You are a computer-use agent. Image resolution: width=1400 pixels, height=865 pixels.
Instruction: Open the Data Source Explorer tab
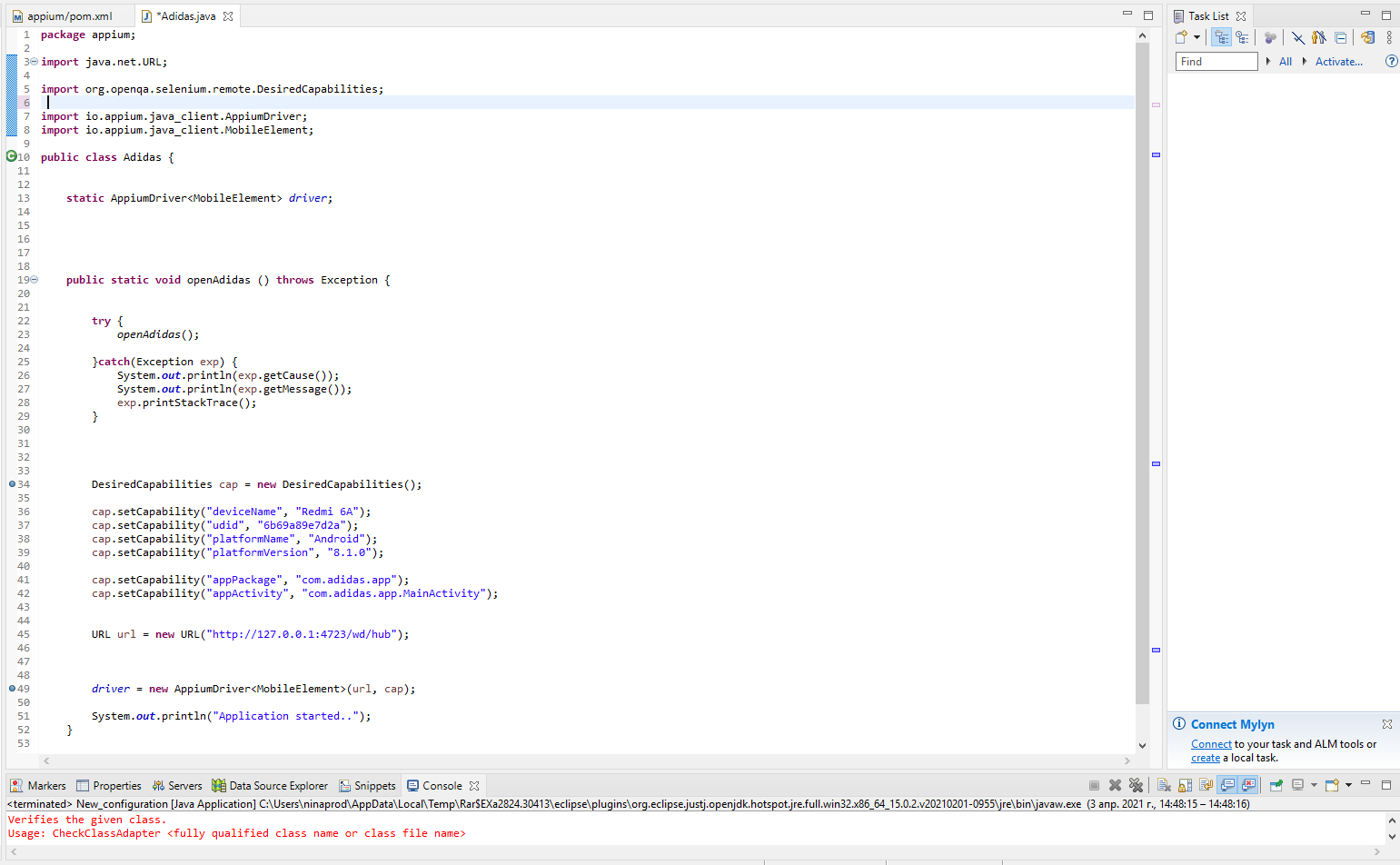coord(270,786)
